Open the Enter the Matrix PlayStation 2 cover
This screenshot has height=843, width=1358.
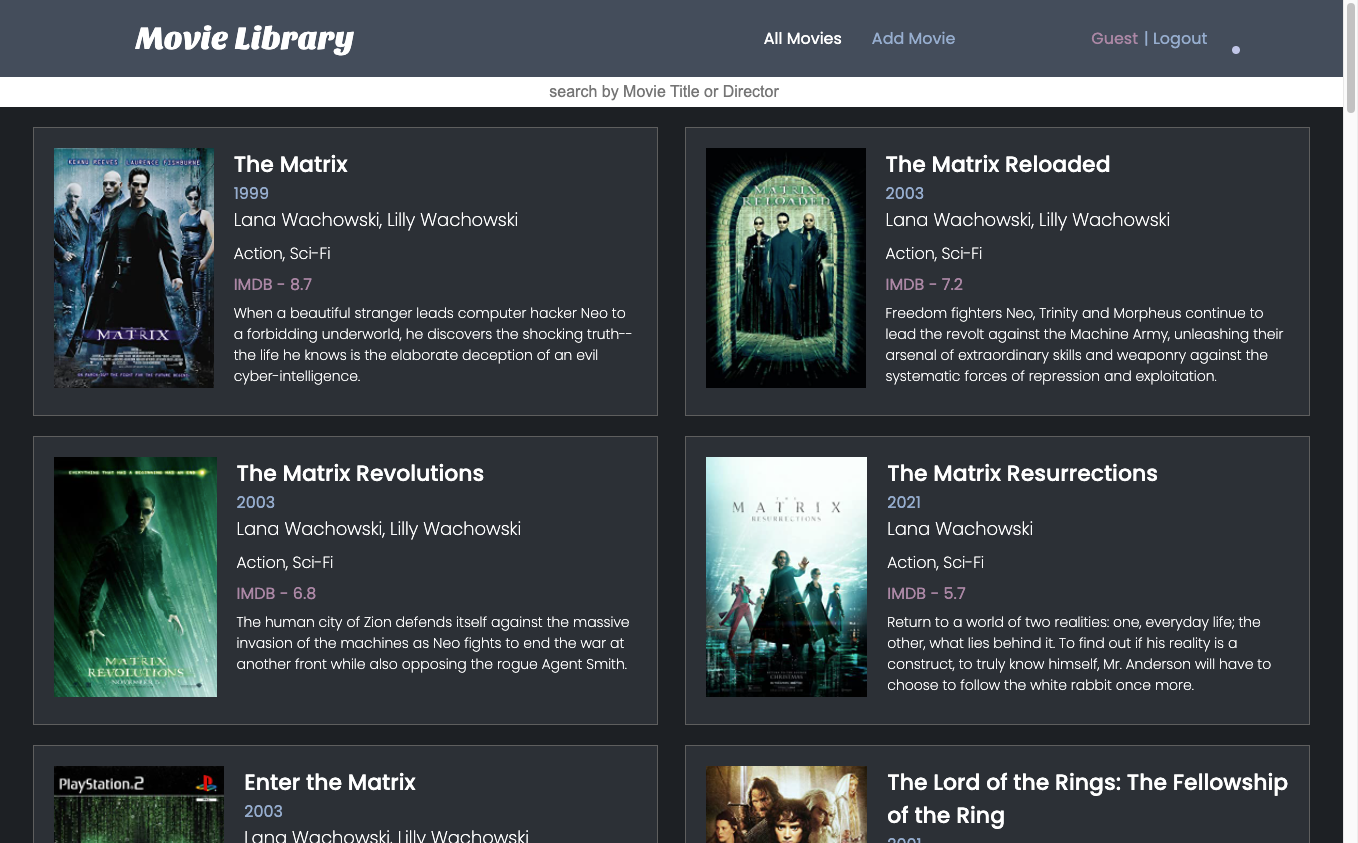pos(139,804)
